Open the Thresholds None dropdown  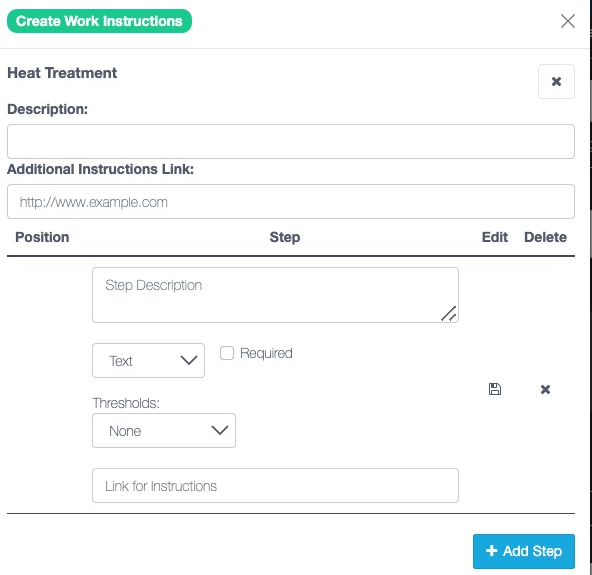pyautogui.click(x=164, y=430)
